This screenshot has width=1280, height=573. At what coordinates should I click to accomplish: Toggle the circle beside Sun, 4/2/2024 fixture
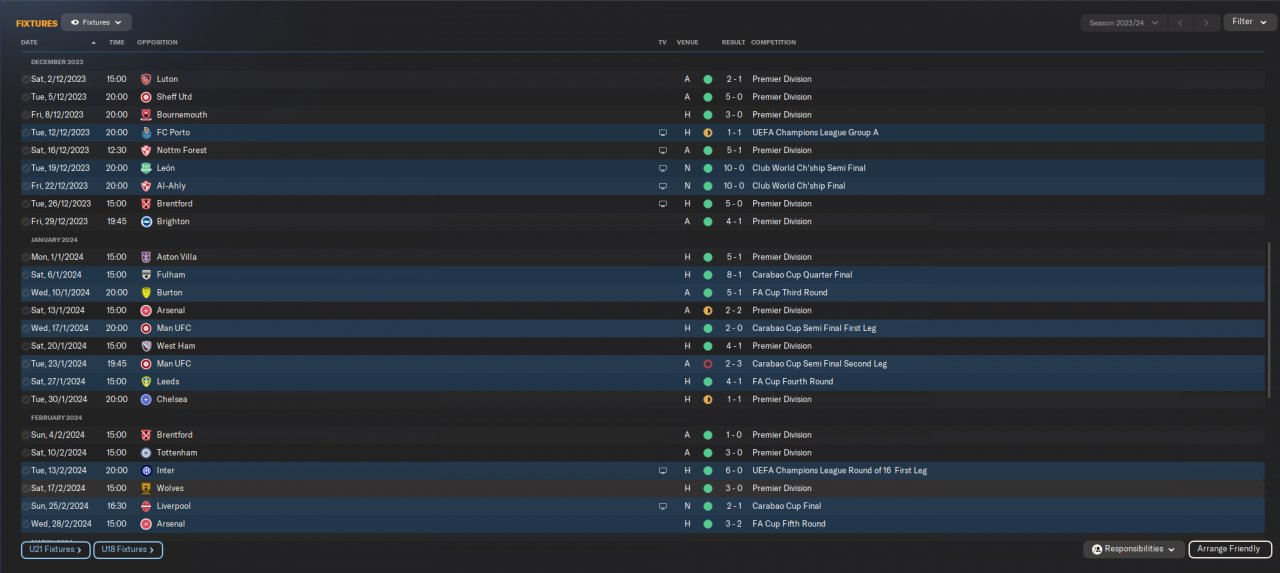pyautogui.click(x=26, y=435)
